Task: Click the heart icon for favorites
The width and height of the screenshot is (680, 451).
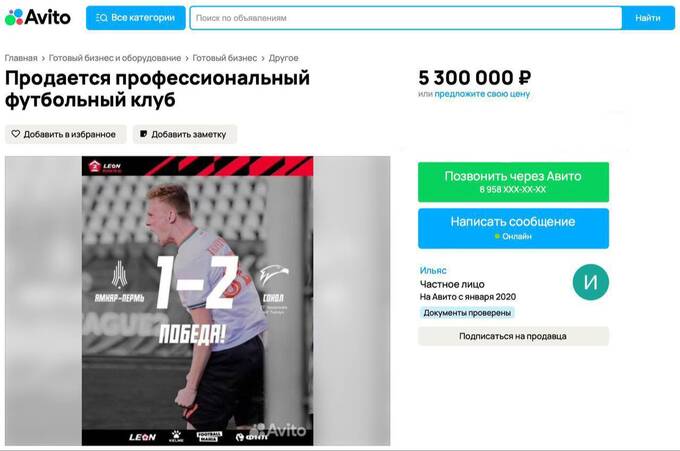Action: coord(16,134)
